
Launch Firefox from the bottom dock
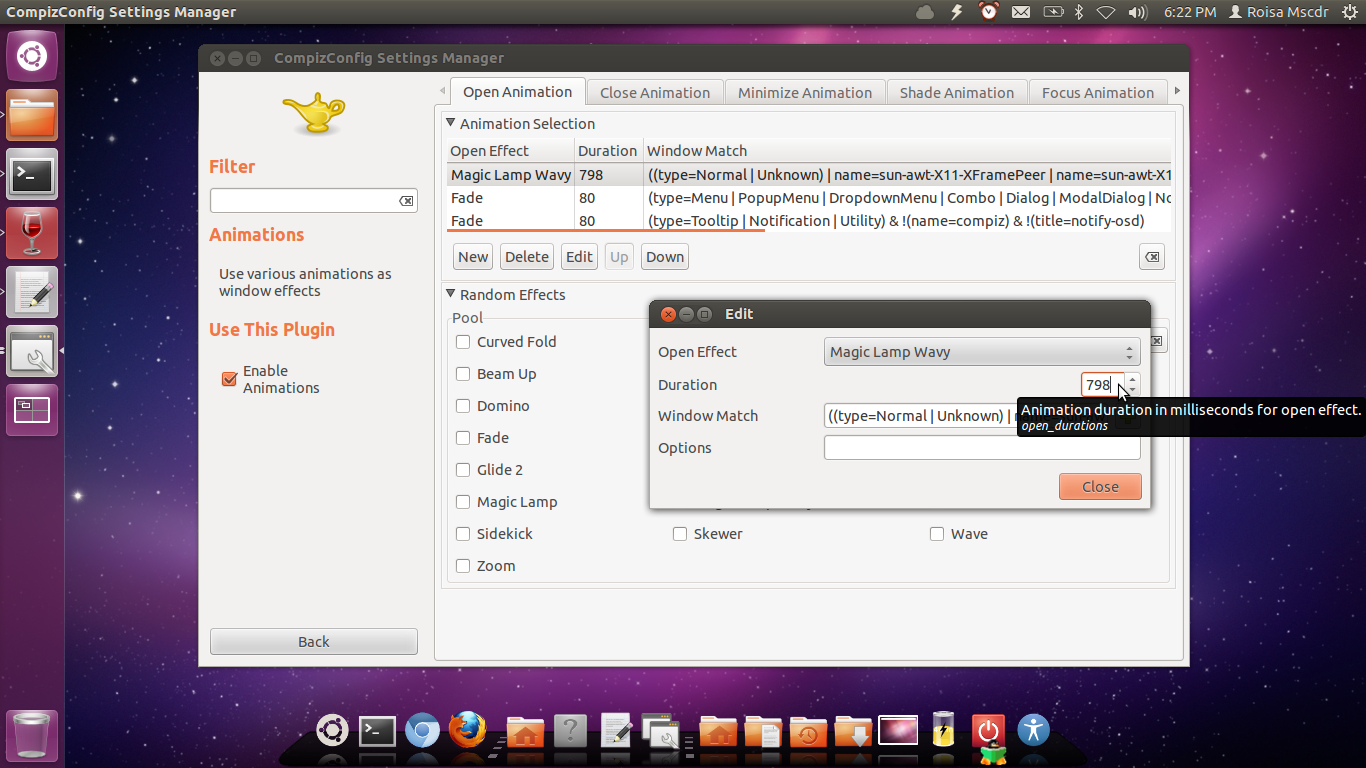coord(467,730)
